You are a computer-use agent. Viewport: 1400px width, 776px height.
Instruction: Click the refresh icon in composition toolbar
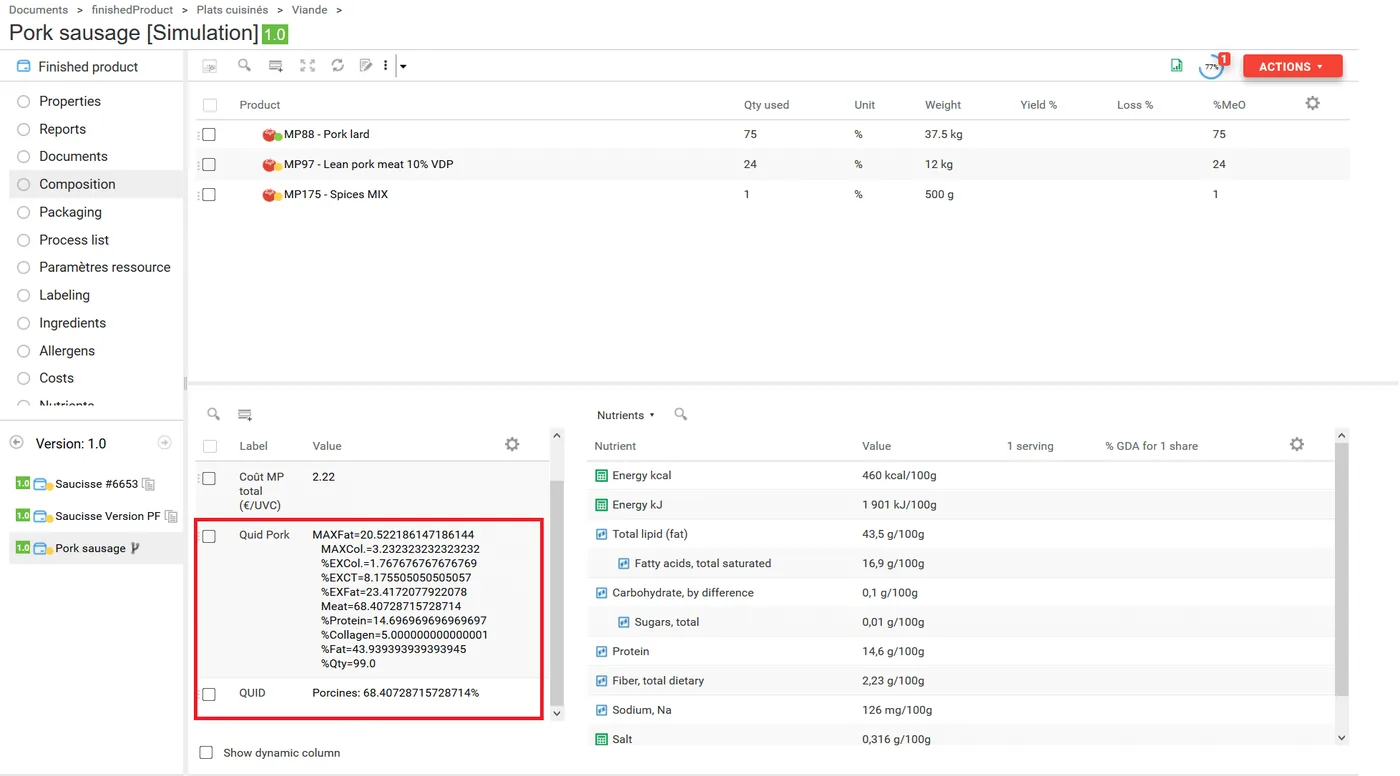(338, 66)
